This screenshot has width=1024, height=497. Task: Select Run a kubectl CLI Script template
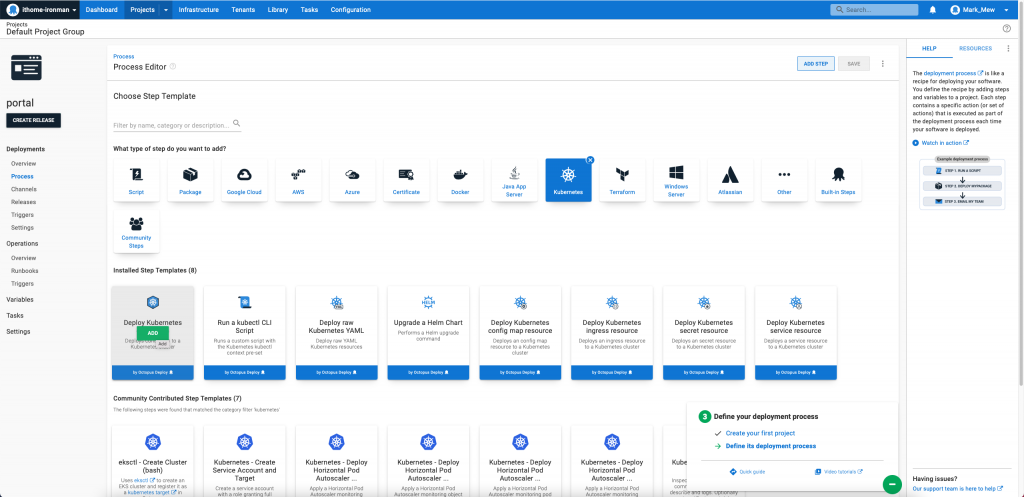pyautogui.click(x=245, y=332)
